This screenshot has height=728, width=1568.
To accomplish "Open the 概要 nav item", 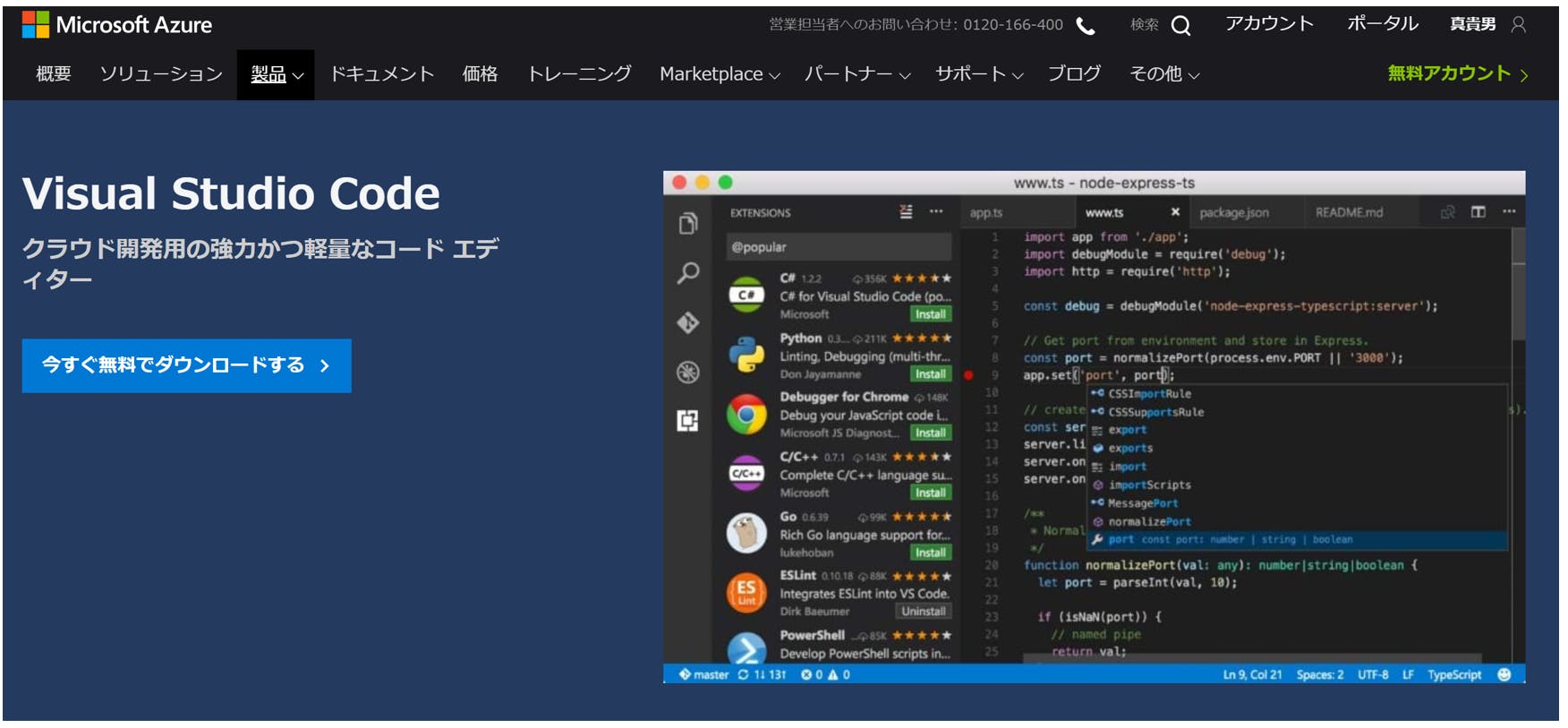I will [54, 74].
